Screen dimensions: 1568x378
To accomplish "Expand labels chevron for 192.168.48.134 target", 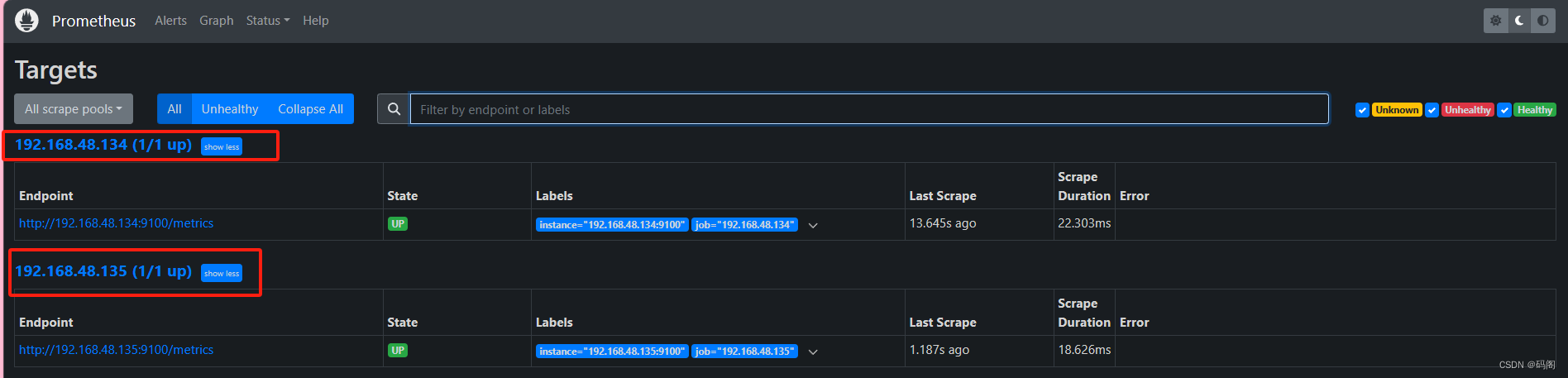I will pos(813,225).
